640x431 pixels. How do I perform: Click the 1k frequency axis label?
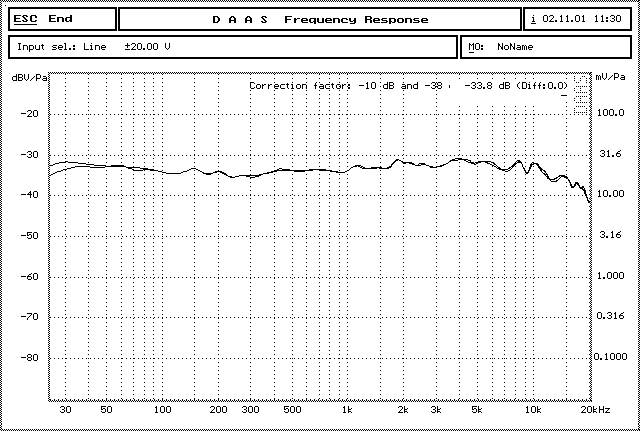pyautogui.click(x=347, y=410)
